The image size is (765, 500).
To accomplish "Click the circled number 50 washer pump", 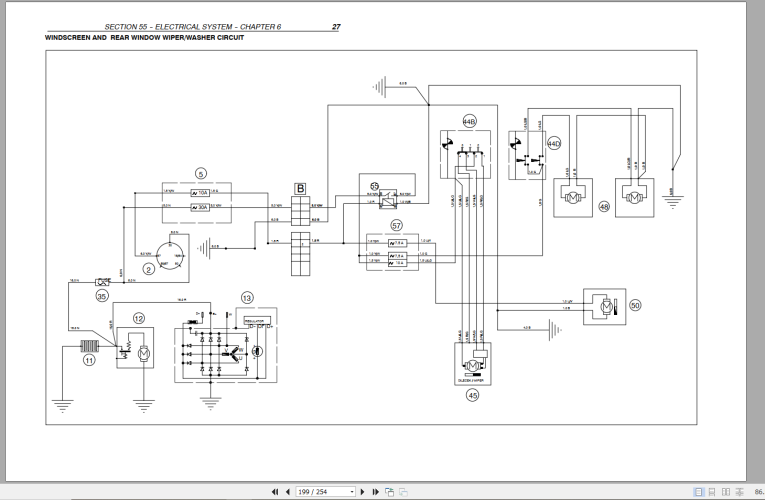I will pos(634,305).
